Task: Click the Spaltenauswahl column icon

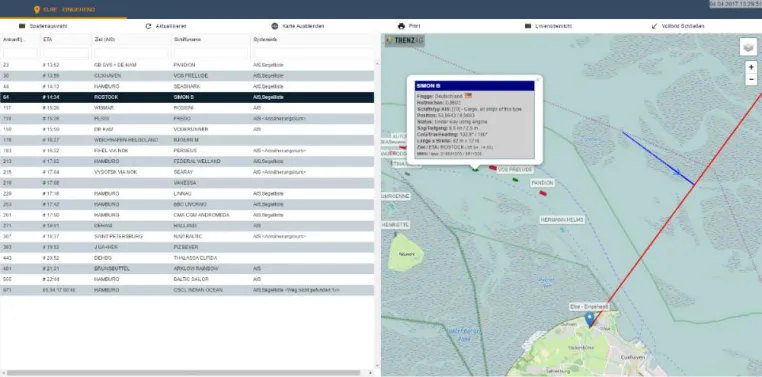Action: 22,26
